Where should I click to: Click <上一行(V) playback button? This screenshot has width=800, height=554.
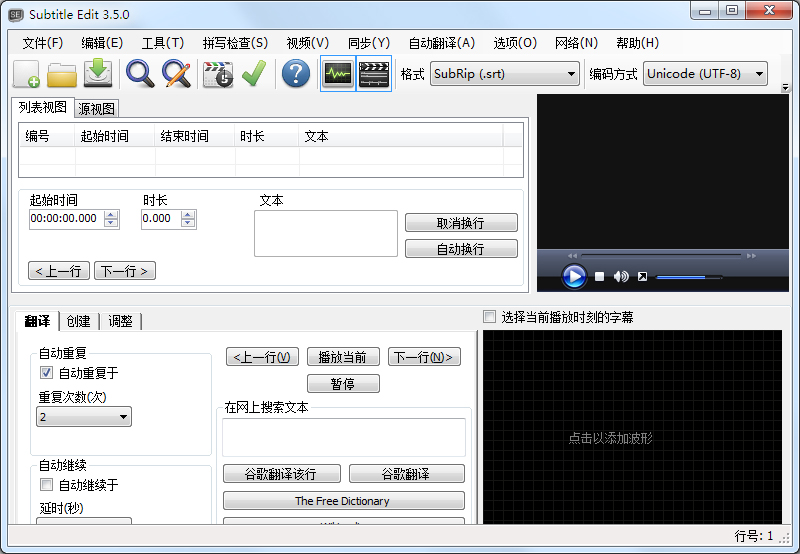click(262, 357)
